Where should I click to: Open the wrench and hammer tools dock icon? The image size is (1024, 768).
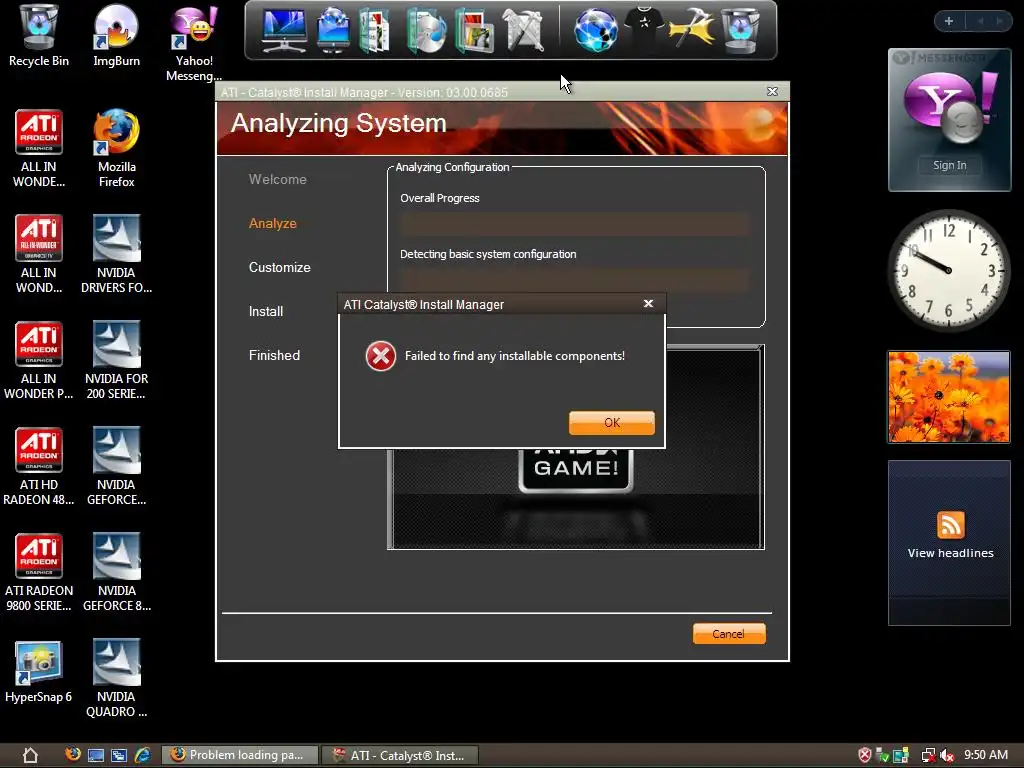524,30
